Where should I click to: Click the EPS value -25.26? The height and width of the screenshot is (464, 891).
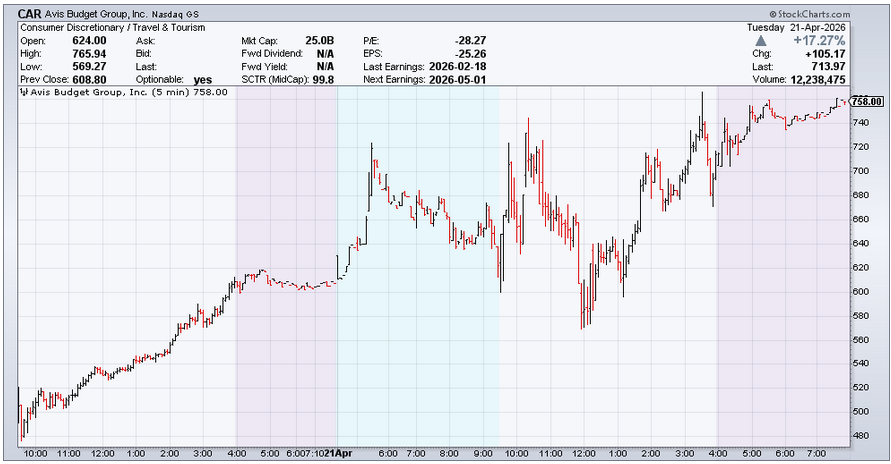[x=471, y=54]
